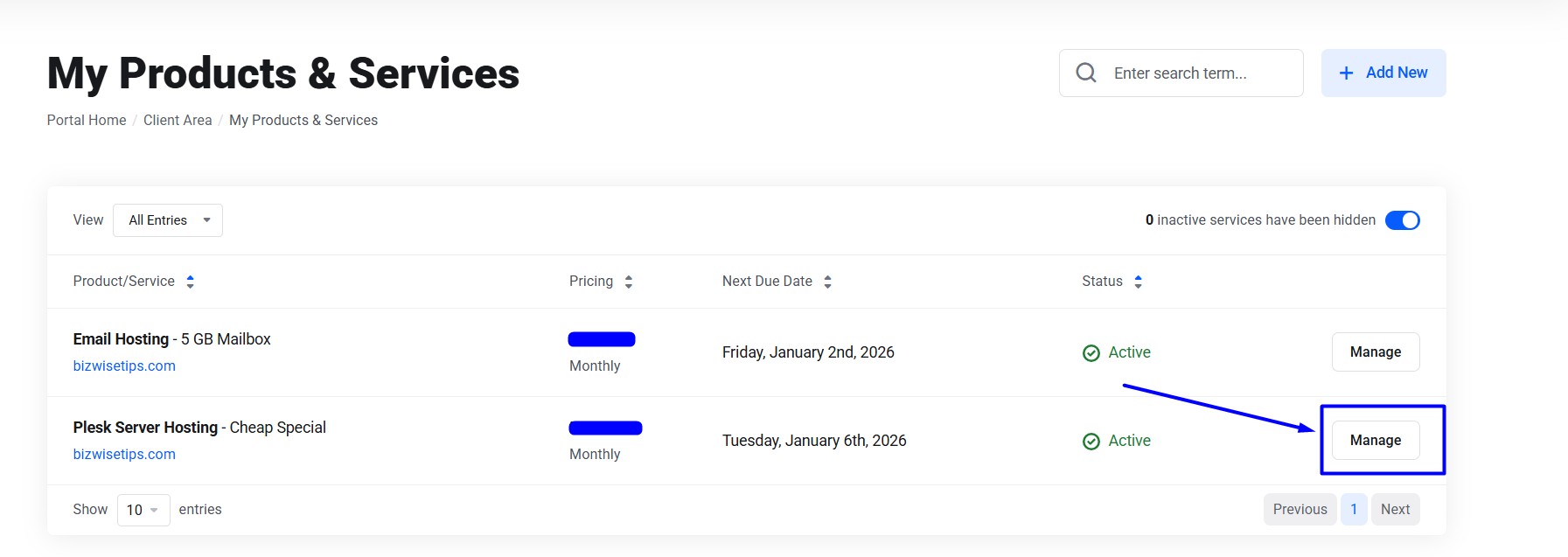Manage the Email Hosting service
Viewport: 1568px width, 557px height.
pyautogui.click(x=1375, y=352)
